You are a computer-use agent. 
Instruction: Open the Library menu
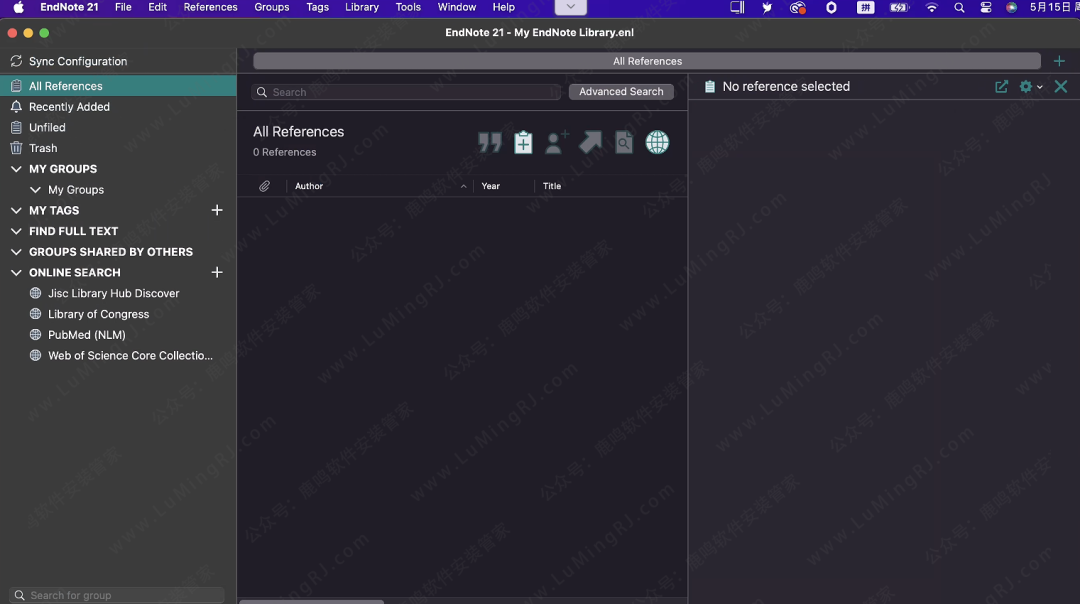coord(362,7)
